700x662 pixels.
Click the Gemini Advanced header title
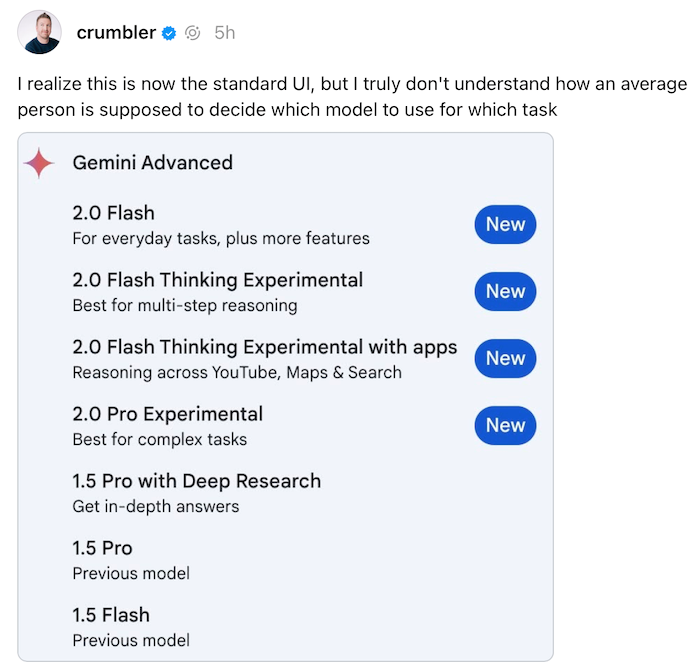click(x=153, y=163)
